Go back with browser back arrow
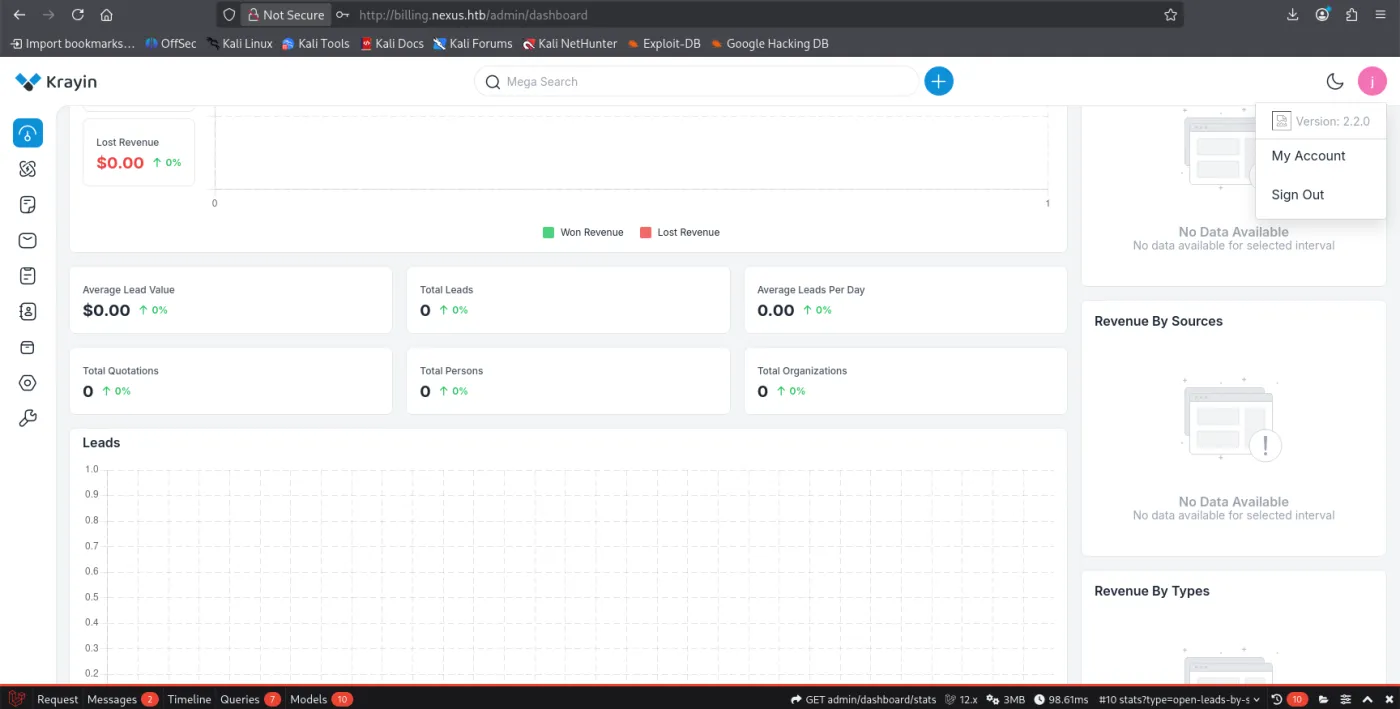The image size is (1400, 709). click(19, 15)
